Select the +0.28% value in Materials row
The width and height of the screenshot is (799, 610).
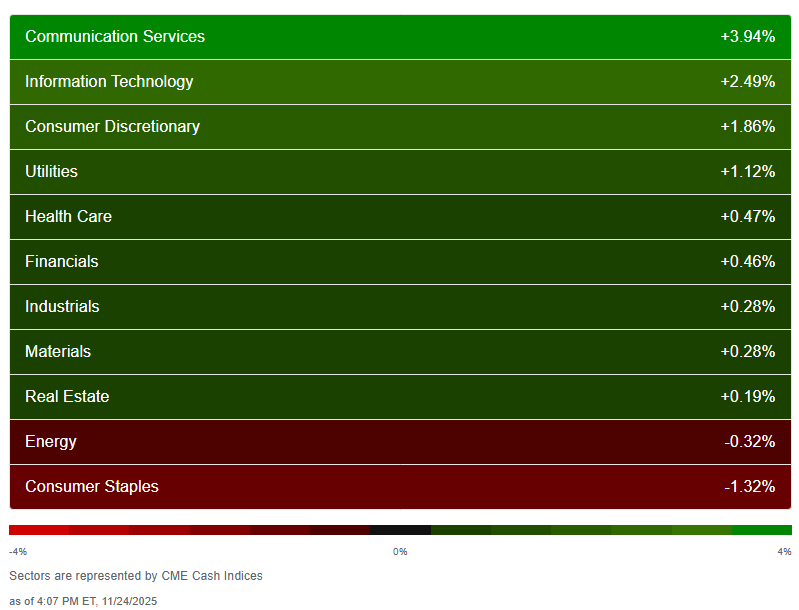(x=748, y=351)
